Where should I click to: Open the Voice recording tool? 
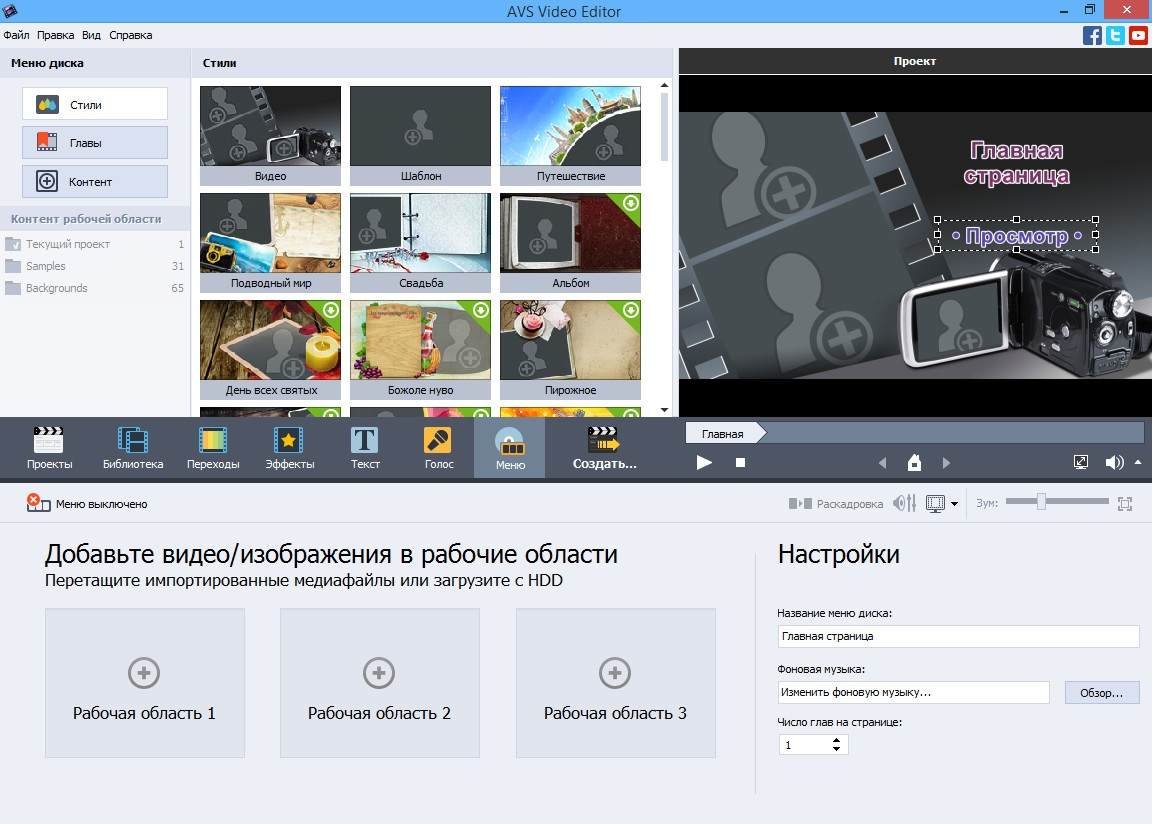(x=438, y=447)
